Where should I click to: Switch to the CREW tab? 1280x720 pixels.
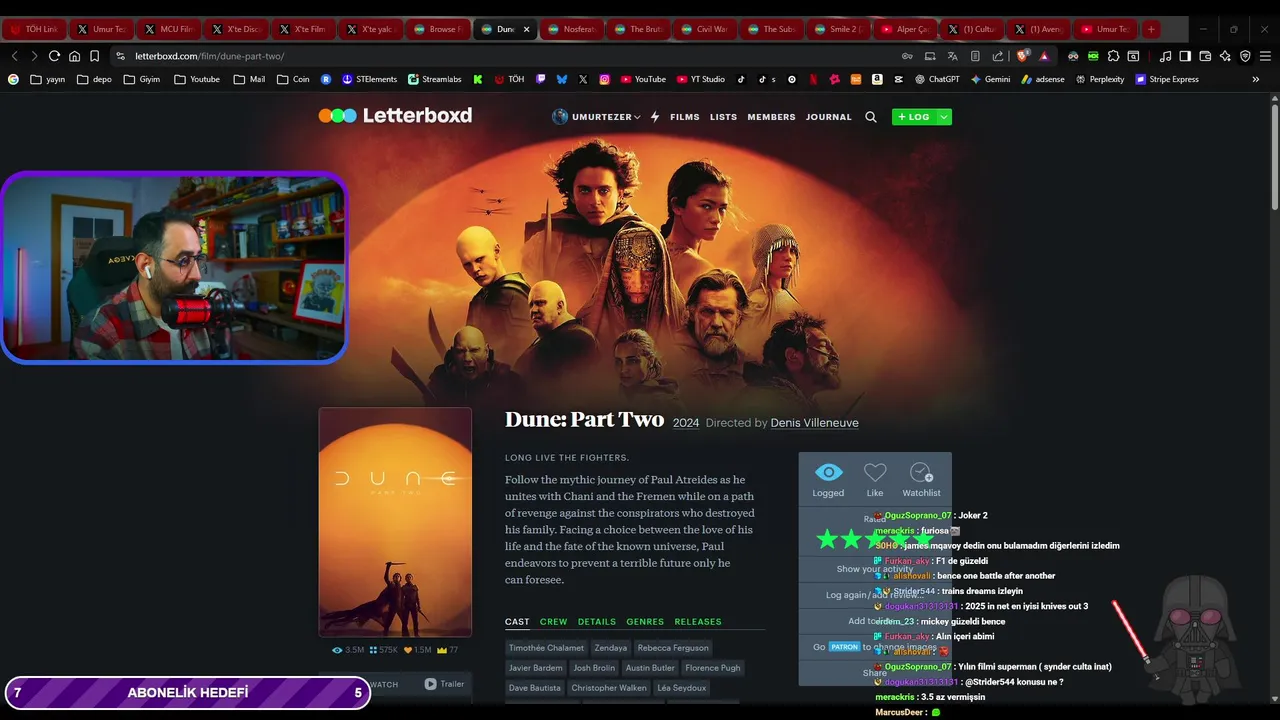point(553,622)
